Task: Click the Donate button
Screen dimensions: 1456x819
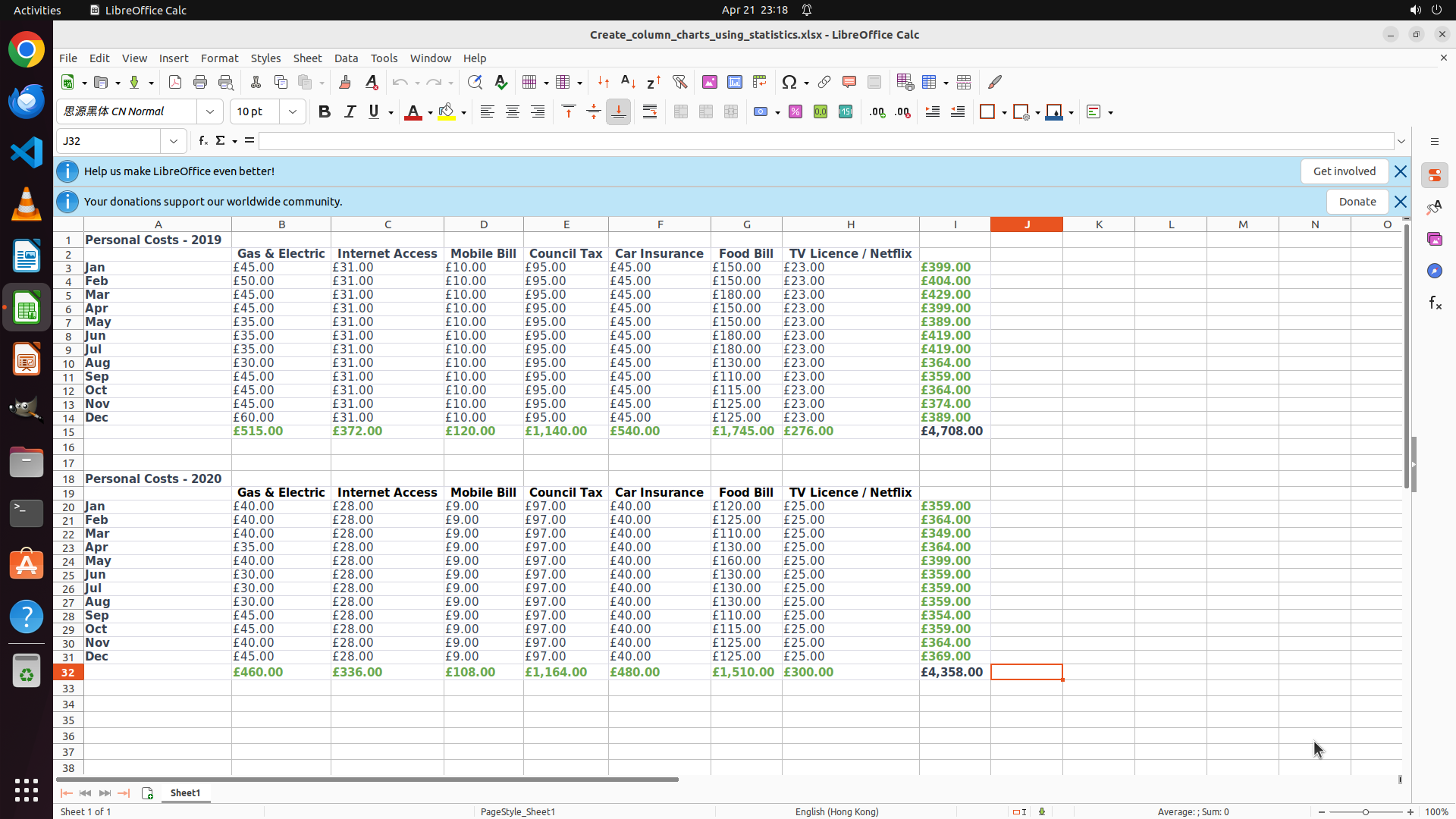Action: 1357,202
